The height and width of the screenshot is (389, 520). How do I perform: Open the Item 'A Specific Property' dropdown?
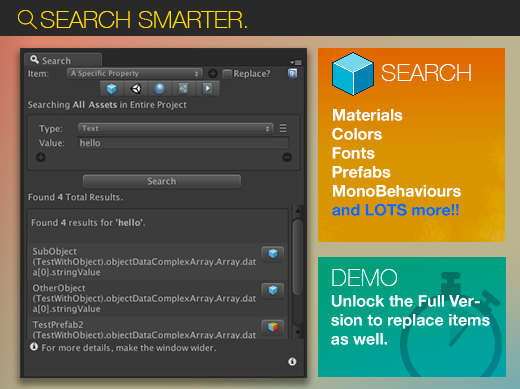point(135,73)
